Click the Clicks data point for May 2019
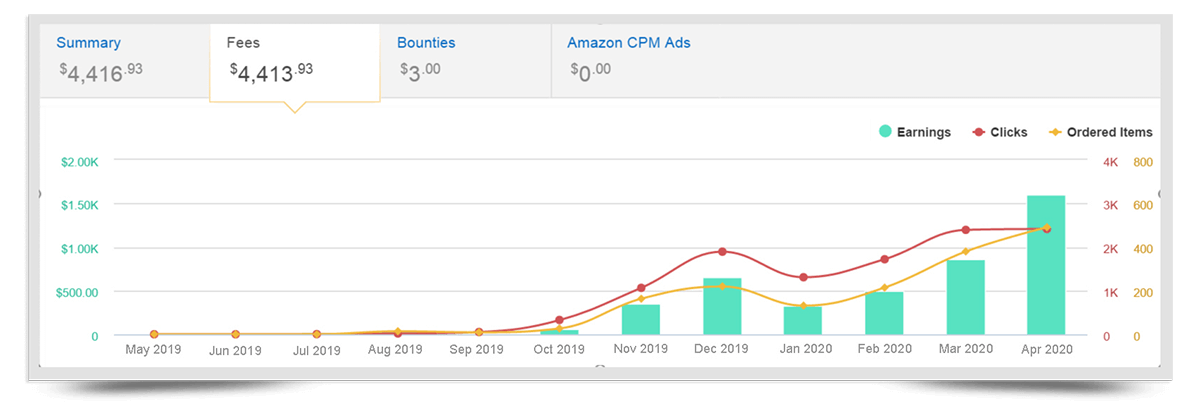The image size is (1200, 413). point(154,334)
